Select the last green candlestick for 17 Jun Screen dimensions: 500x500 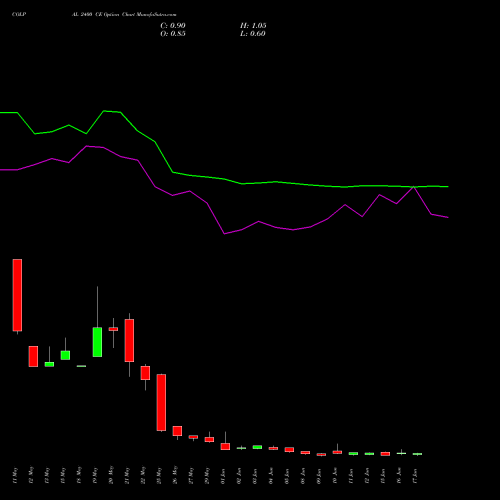[x=417, y=454]
